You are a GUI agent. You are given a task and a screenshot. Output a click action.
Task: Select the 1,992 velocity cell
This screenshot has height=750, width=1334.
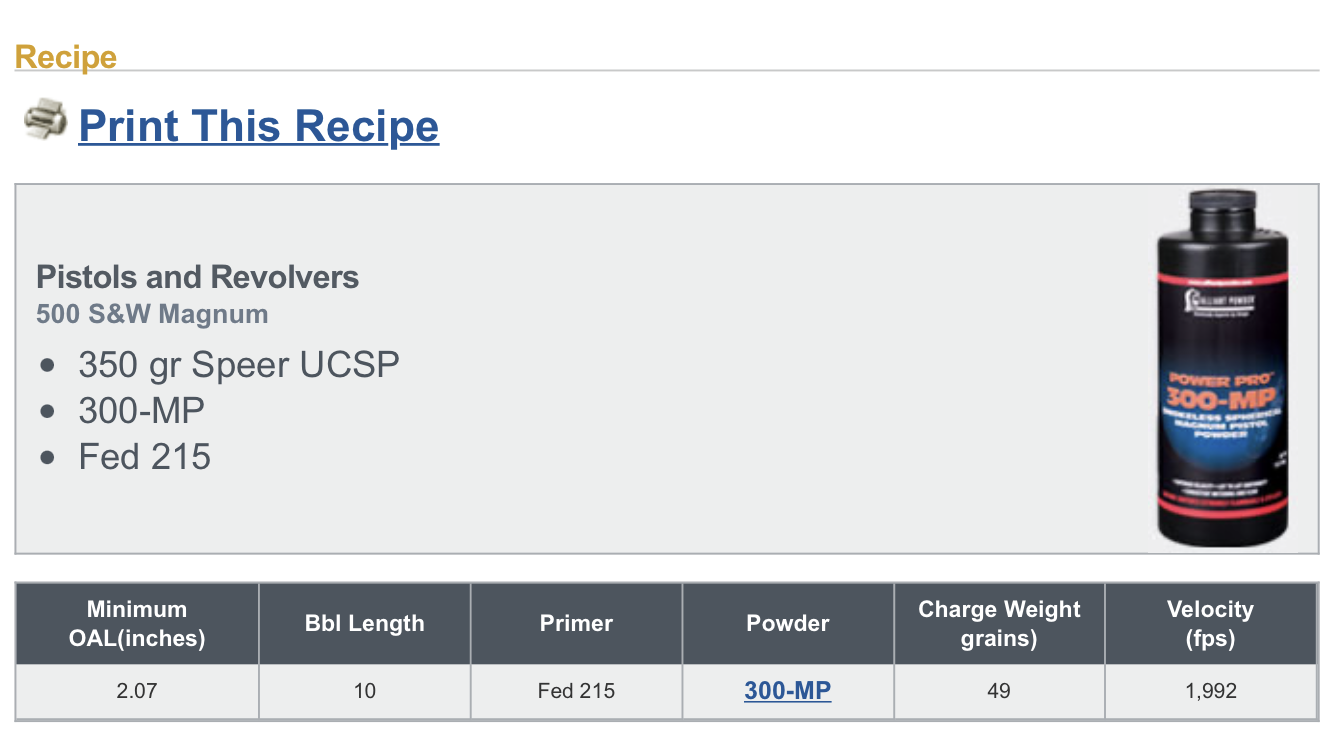point(1210,690)
